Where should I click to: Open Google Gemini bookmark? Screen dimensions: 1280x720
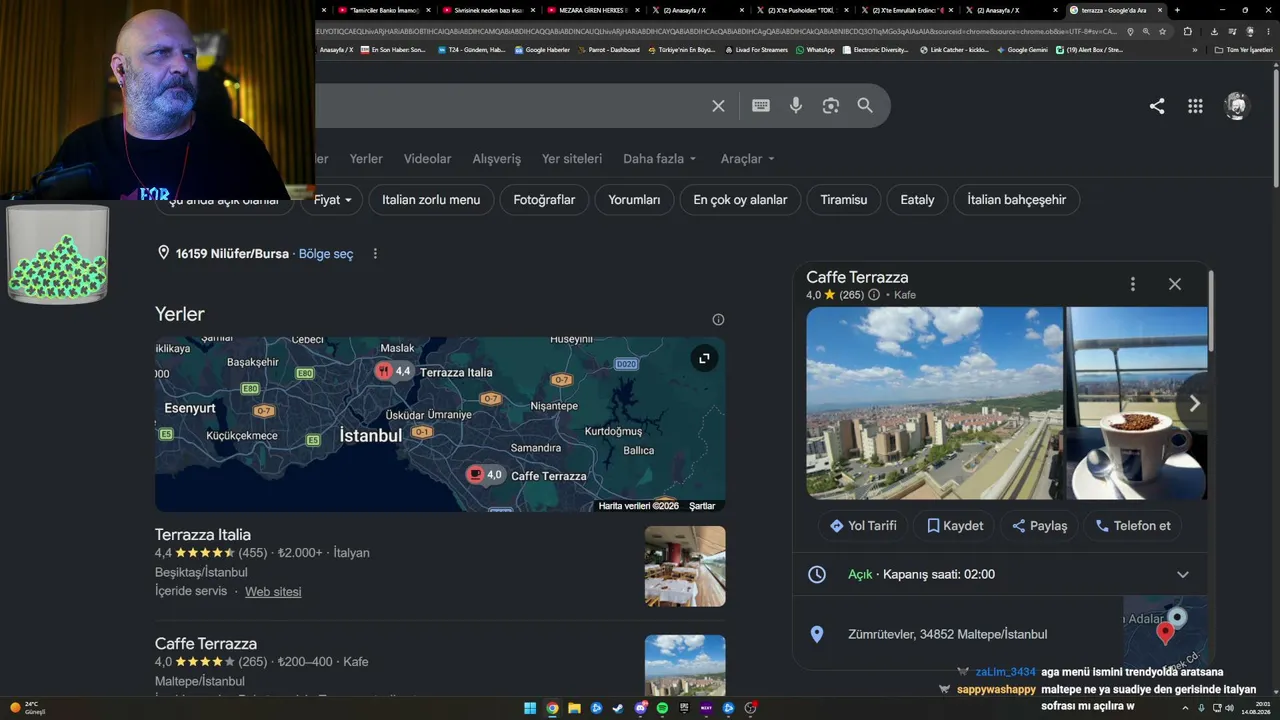point(1022,50)
